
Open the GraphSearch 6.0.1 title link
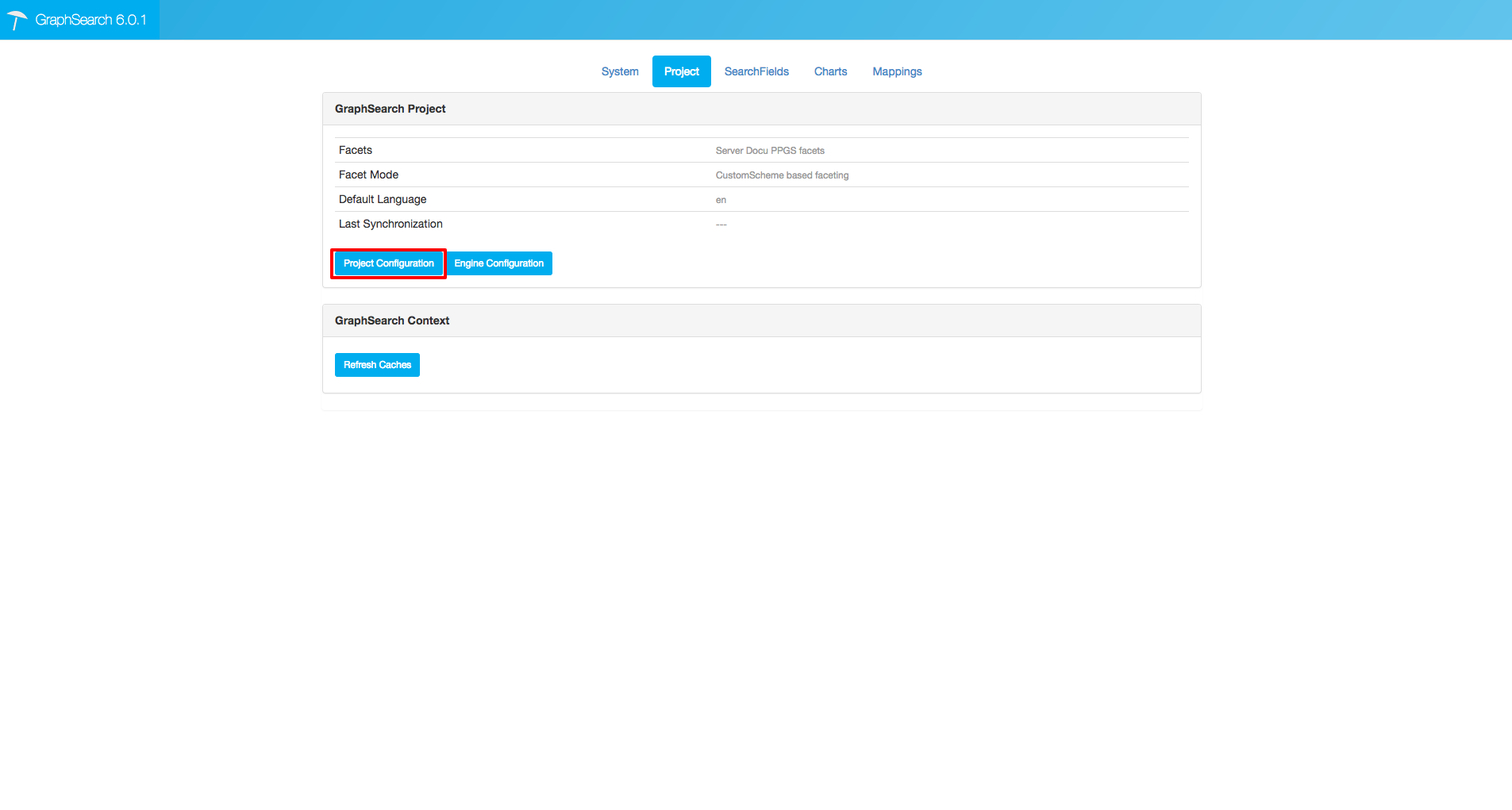[90, 20]
